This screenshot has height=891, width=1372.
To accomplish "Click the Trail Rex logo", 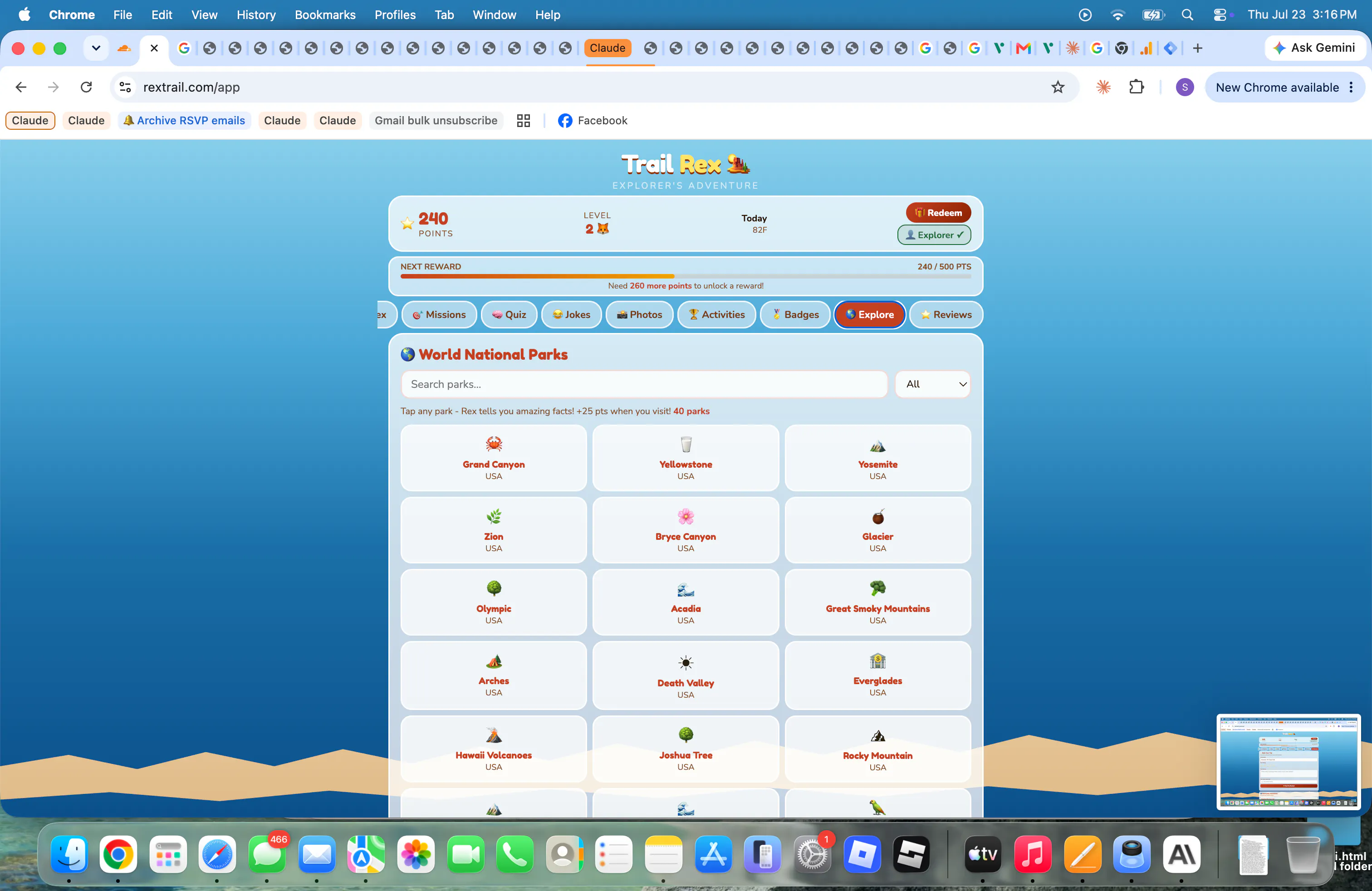I will 686,164.
